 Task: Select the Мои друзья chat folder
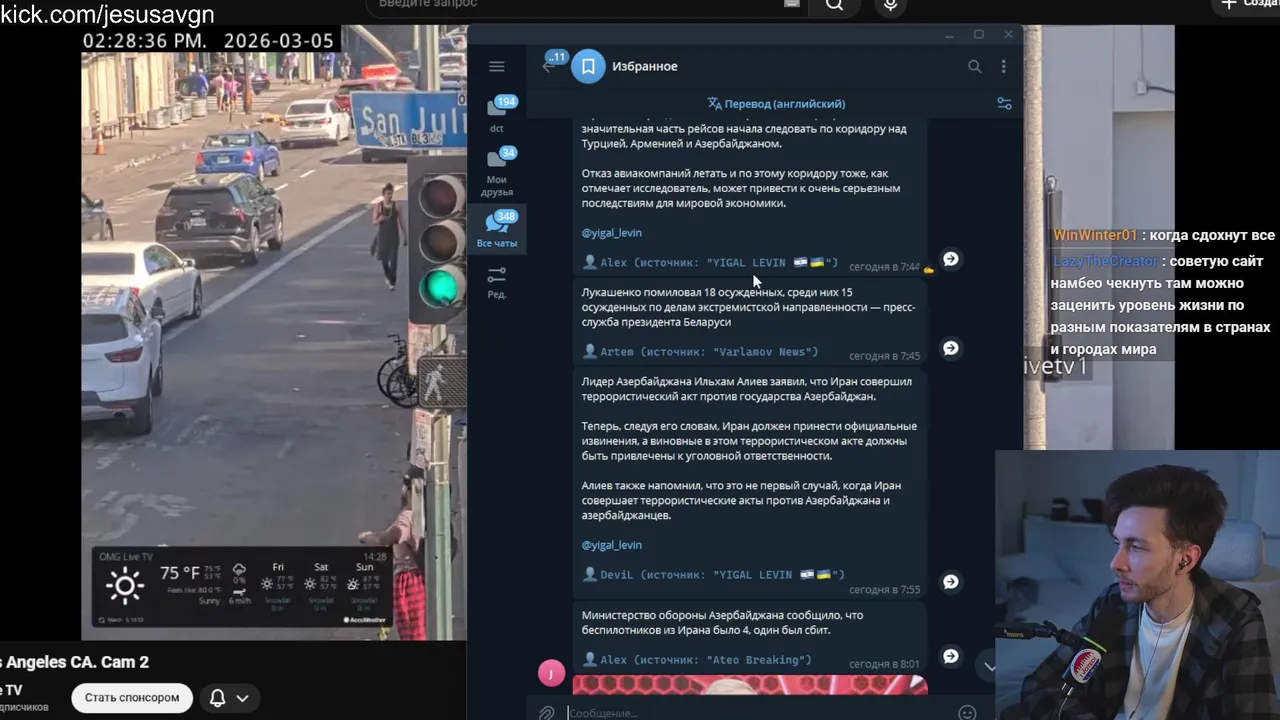coord(497,172)
